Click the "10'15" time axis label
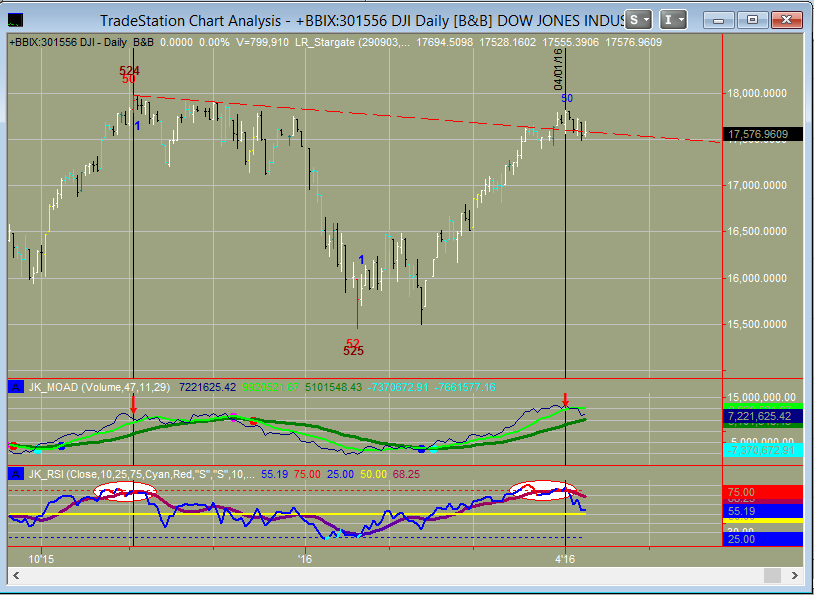Viewport: 814px width, 595px height. (41, 559)
